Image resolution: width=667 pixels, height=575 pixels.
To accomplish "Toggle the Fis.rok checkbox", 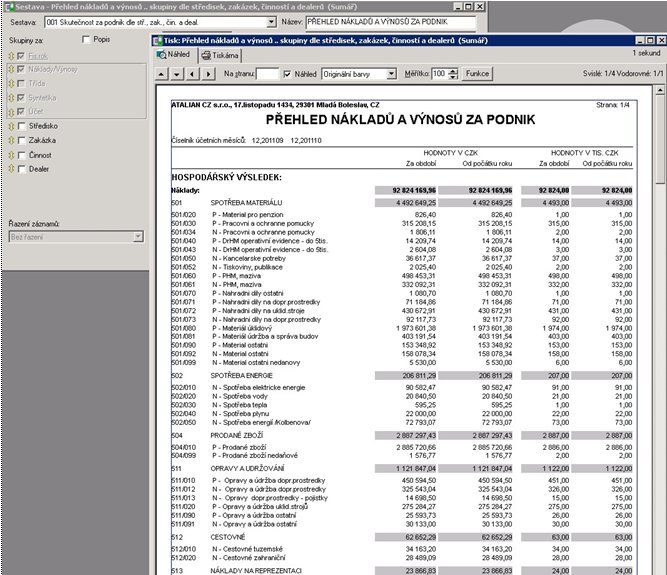I will coord(21,56).
